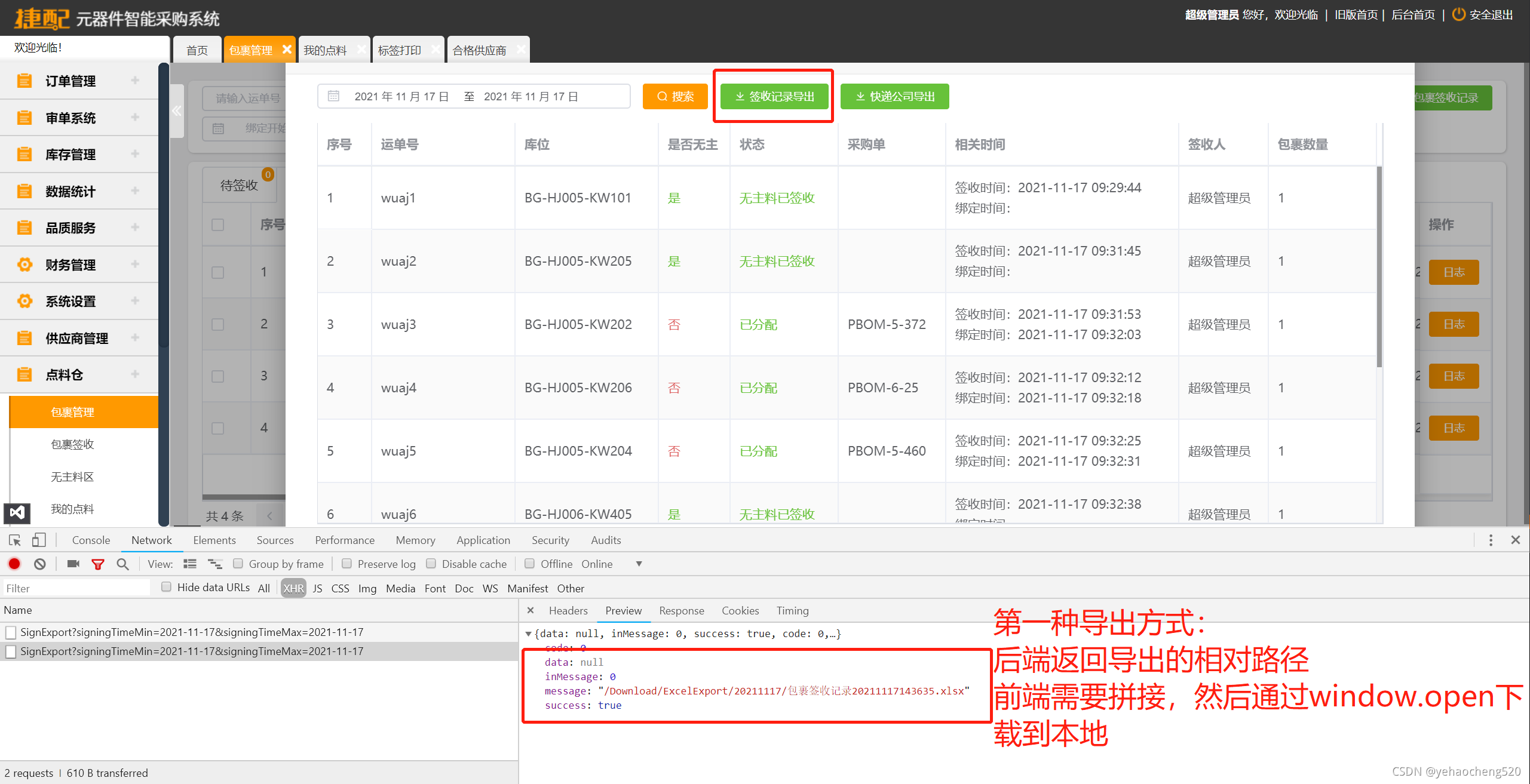Viewport: 1530px width, 784px height.
Task: Click the table's vertical scrollbar
Action: pos(1379,267)
